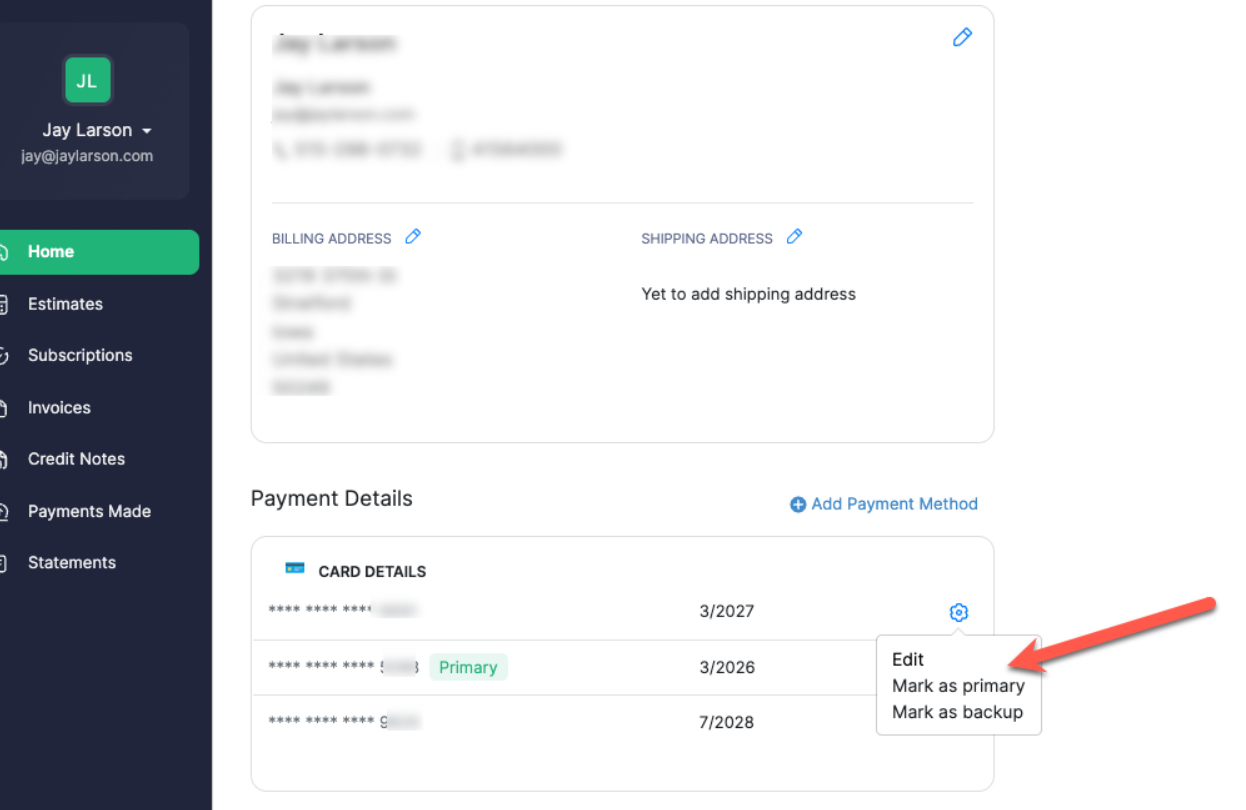Open the gear settings for the 3/2027 card
Viewport: 1246px width, 810px height.
point(958,612)
